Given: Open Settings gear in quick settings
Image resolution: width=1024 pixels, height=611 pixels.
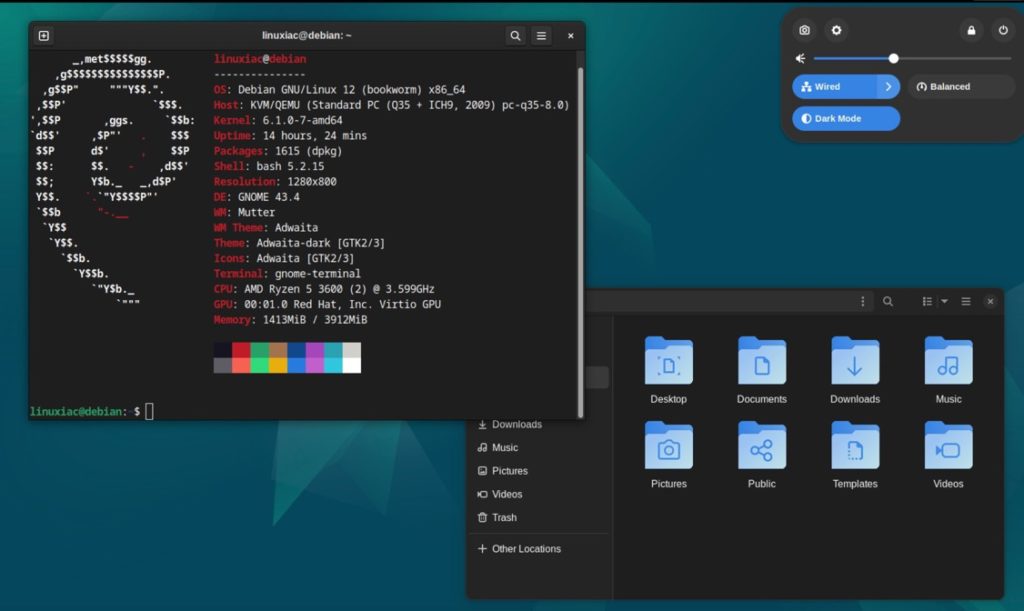Looking at the screenshot, I should click(x=837, y=30).
